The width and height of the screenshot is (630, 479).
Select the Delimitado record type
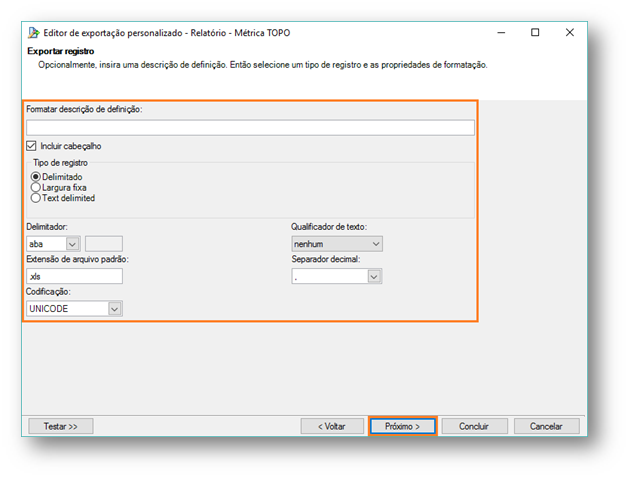pyautogui.click(x=36, y=177)
